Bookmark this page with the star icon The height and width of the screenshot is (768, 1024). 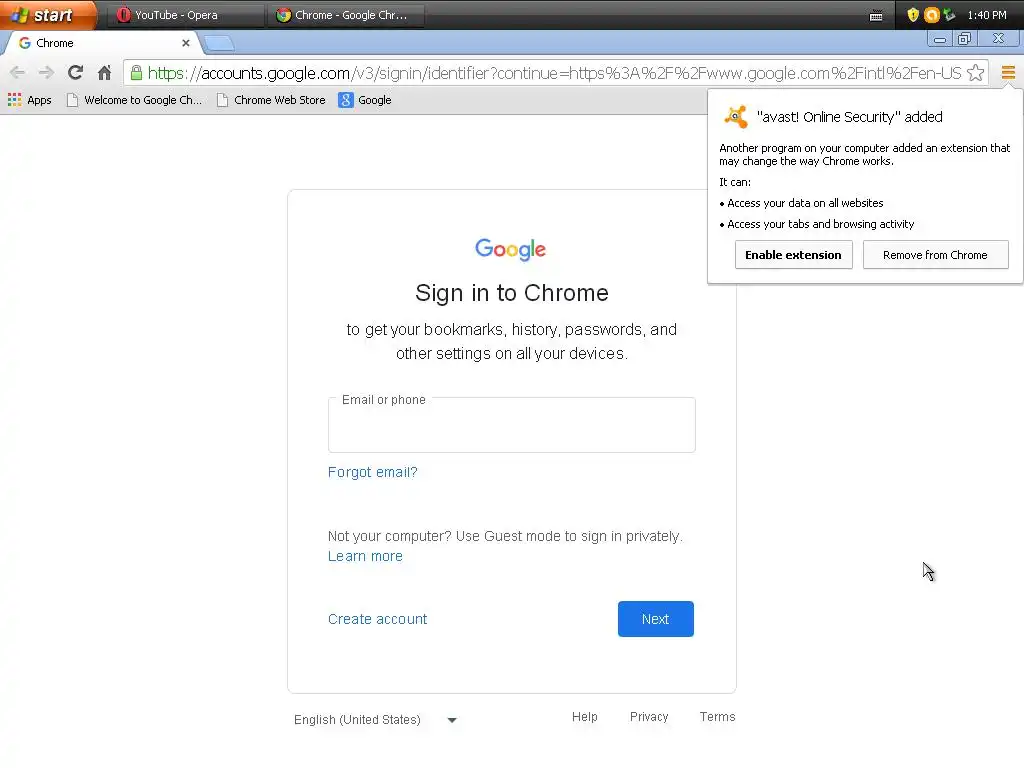[x=976, y=72]
